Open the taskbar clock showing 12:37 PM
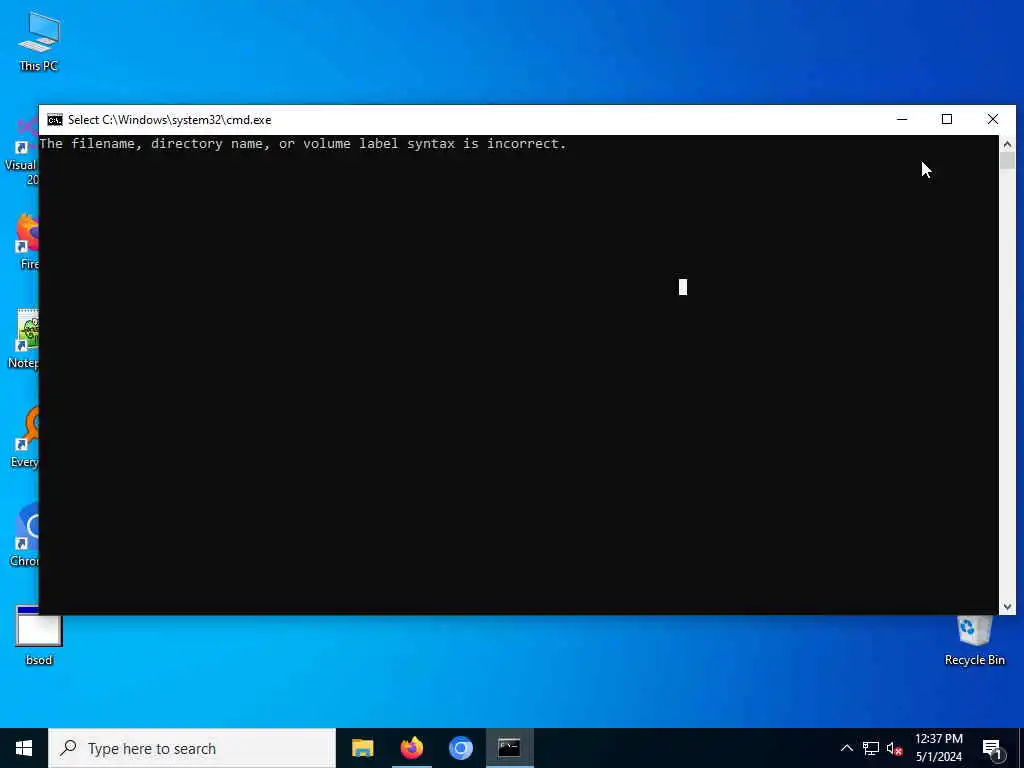This screenshot has height=768, width=1024. click(x=938, y=748)
